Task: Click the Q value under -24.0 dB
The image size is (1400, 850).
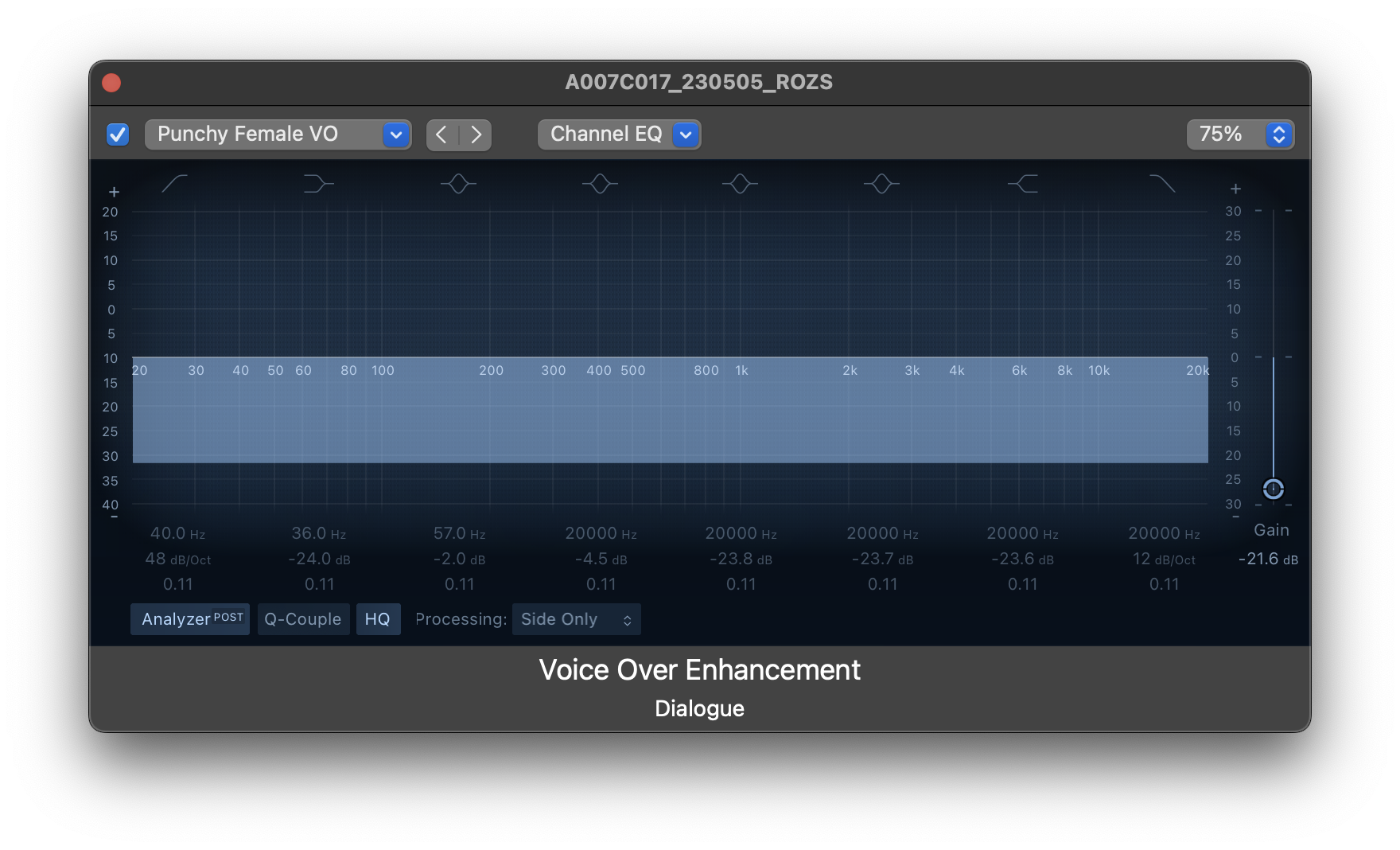Action: [x=319, y=584]
